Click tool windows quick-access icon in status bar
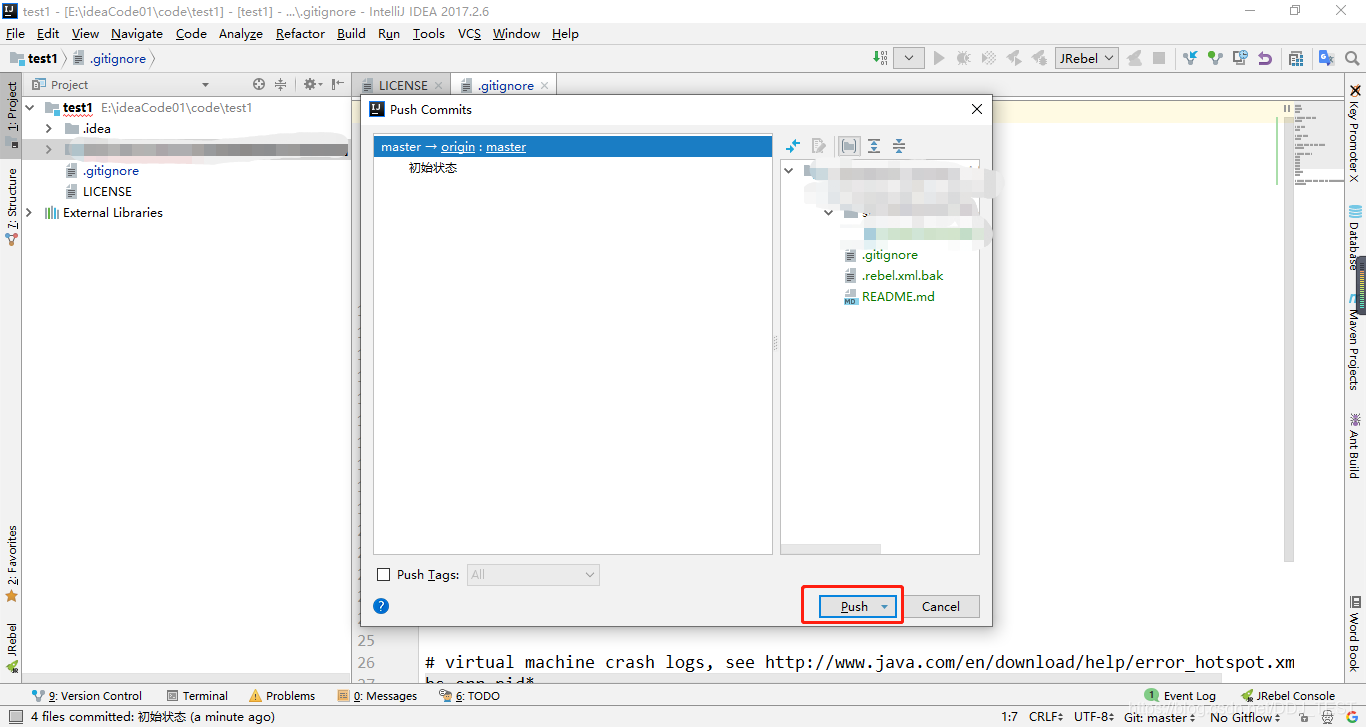 point(14,717)
